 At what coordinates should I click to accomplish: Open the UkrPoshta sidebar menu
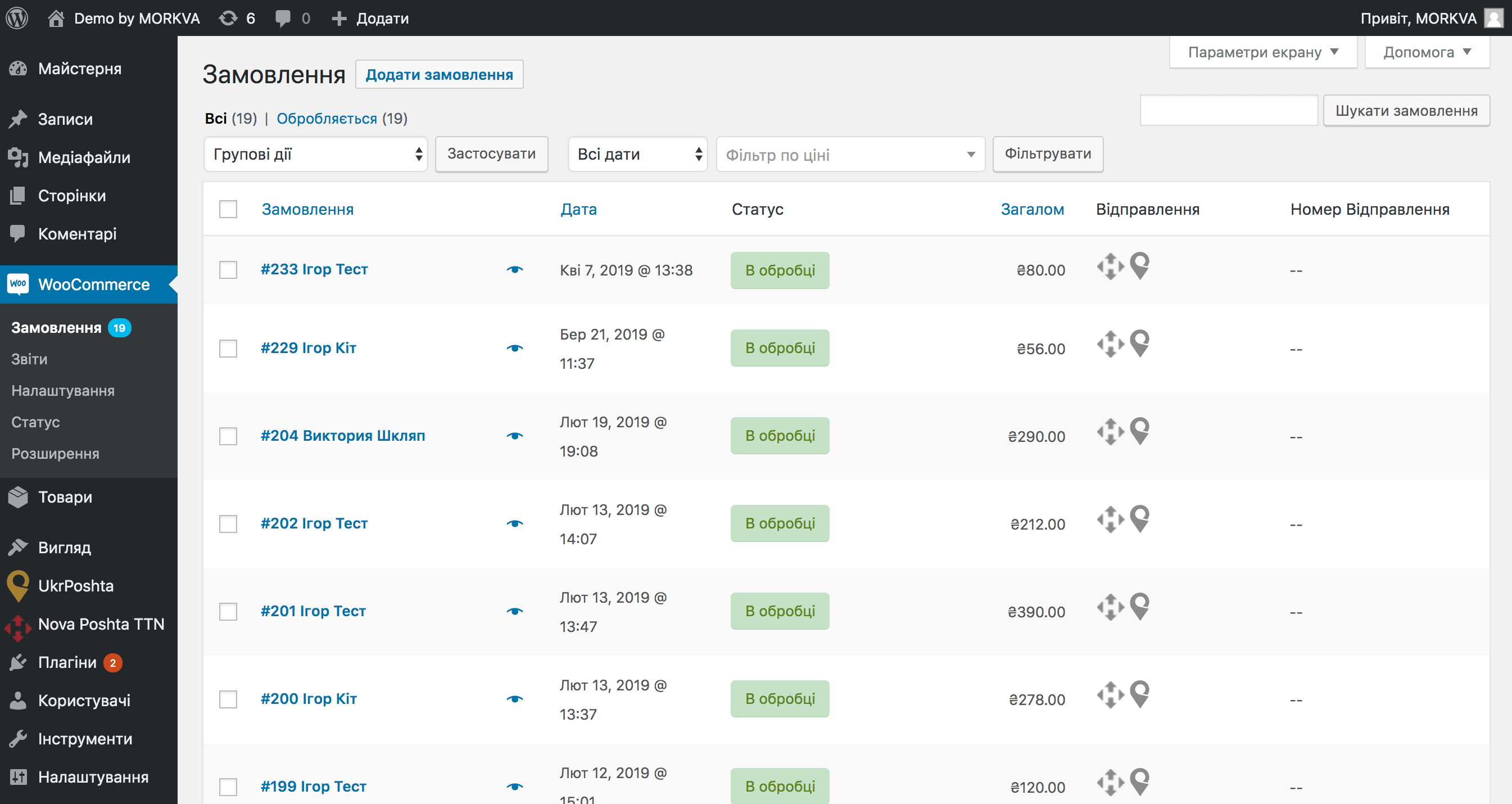coord(89,585)
